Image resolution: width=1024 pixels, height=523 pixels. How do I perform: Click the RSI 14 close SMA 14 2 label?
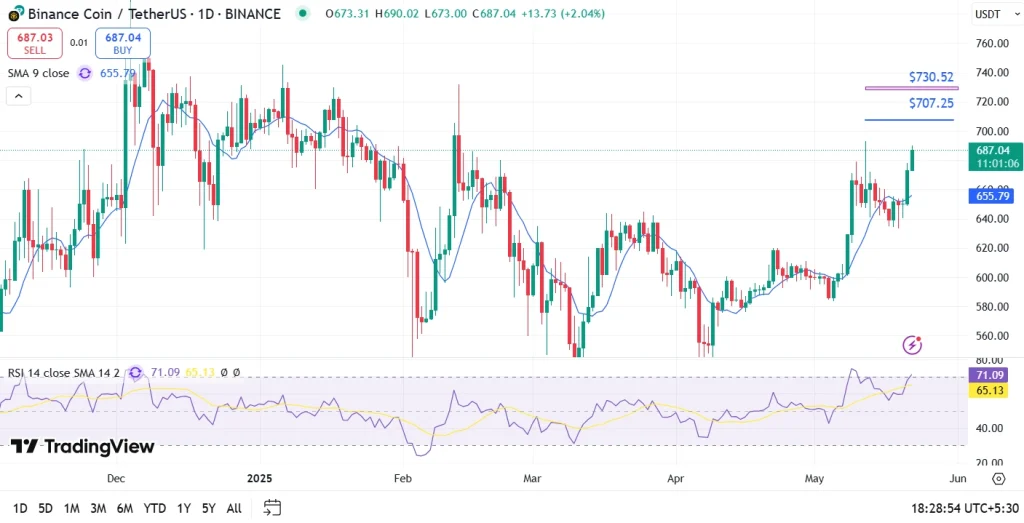(63, 373)
